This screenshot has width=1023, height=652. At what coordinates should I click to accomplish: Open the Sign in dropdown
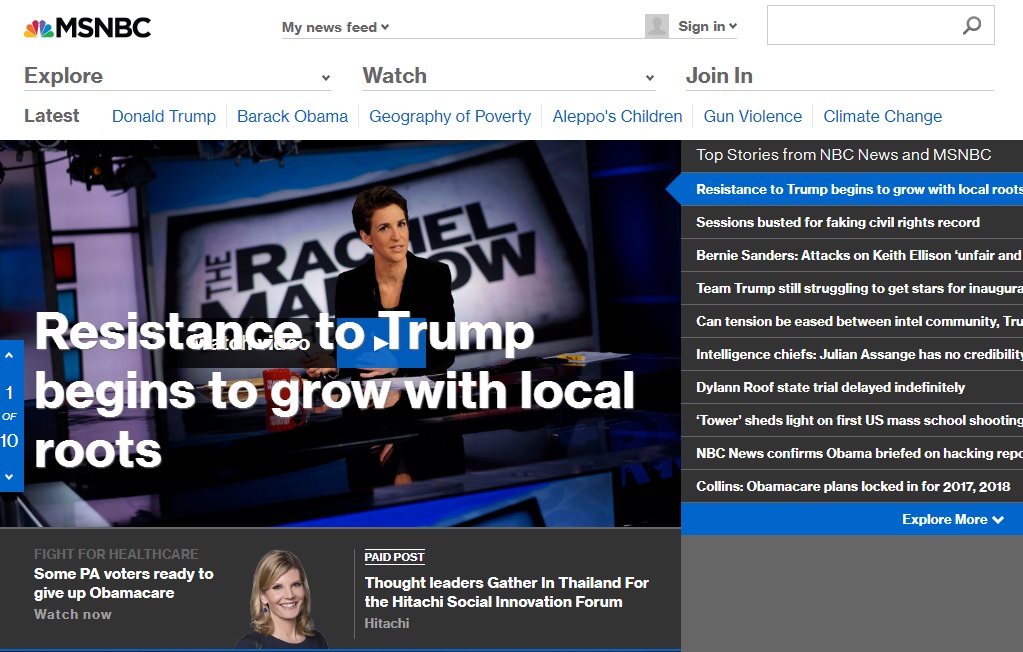(707, 26)
